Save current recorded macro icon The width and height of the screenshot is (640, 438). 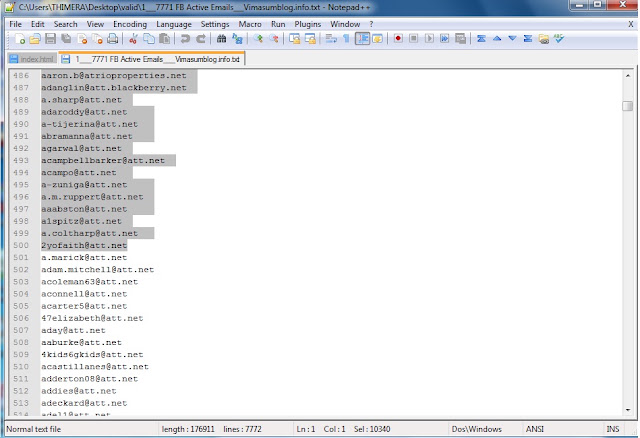point(460,39)
